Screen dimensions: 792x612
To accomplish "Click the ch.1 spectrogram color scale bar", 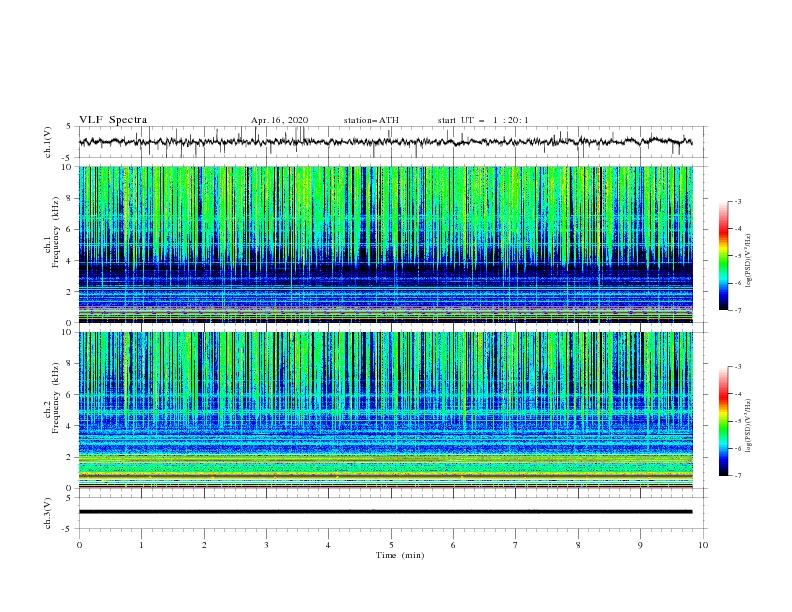I will tap(724, 256).
